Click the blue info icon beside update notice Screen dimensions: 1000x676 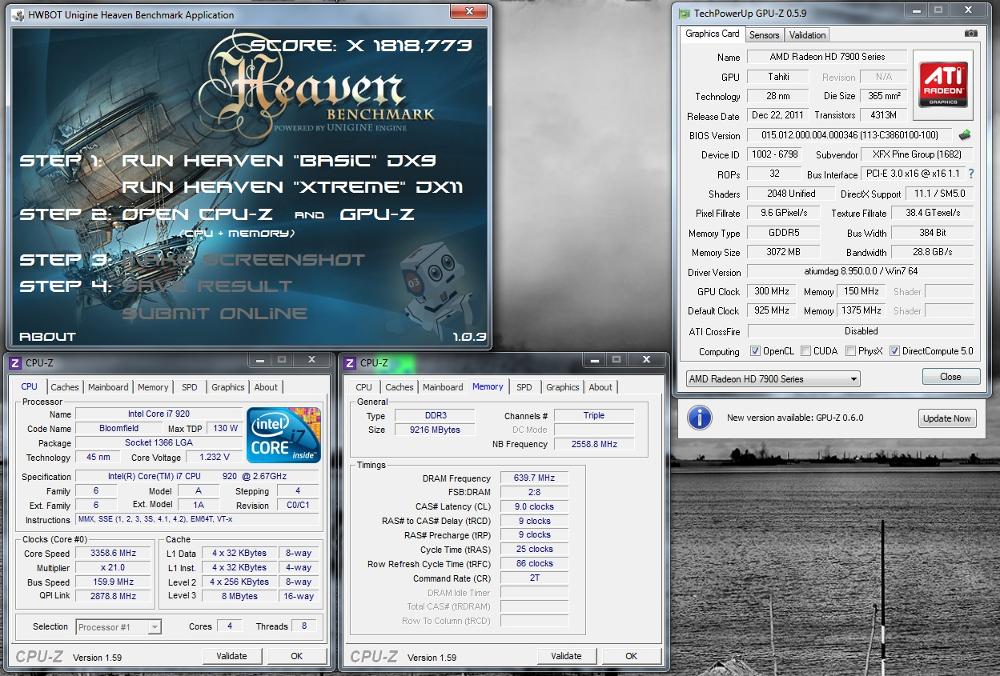tap(700, 418)
